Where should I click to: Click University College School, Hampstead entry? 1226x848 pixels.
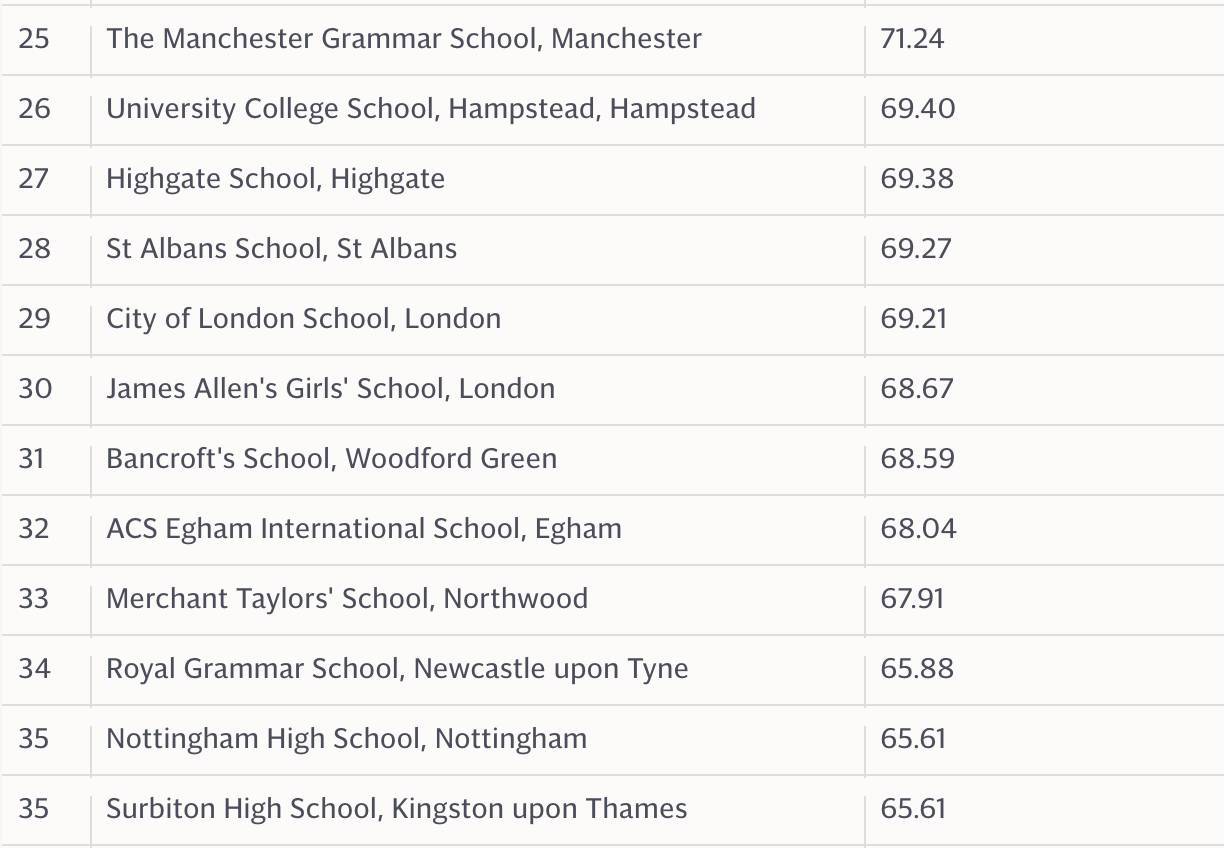(431, 109)
